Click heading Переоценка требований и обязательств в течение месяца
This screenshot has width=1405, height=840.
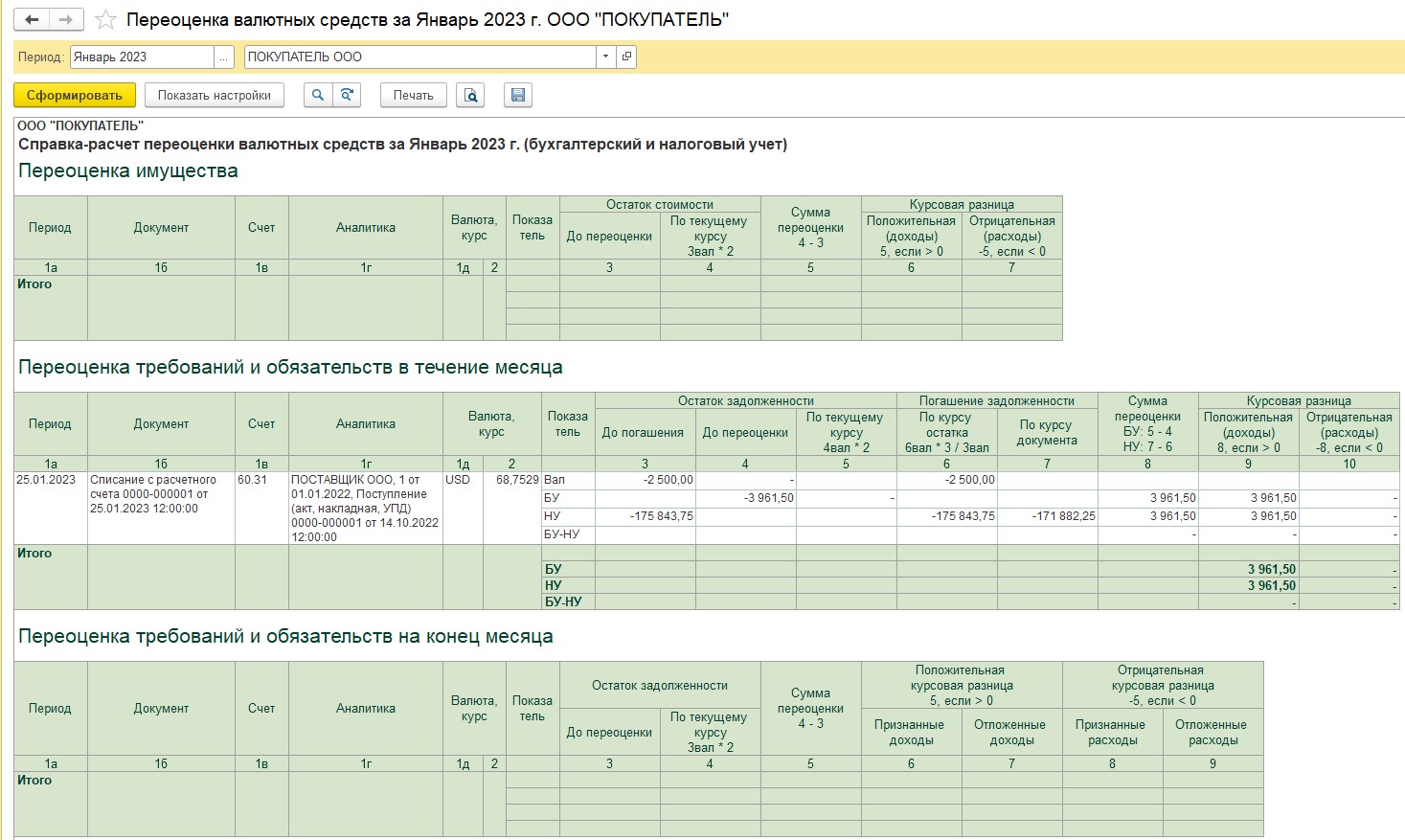[290, 368]
